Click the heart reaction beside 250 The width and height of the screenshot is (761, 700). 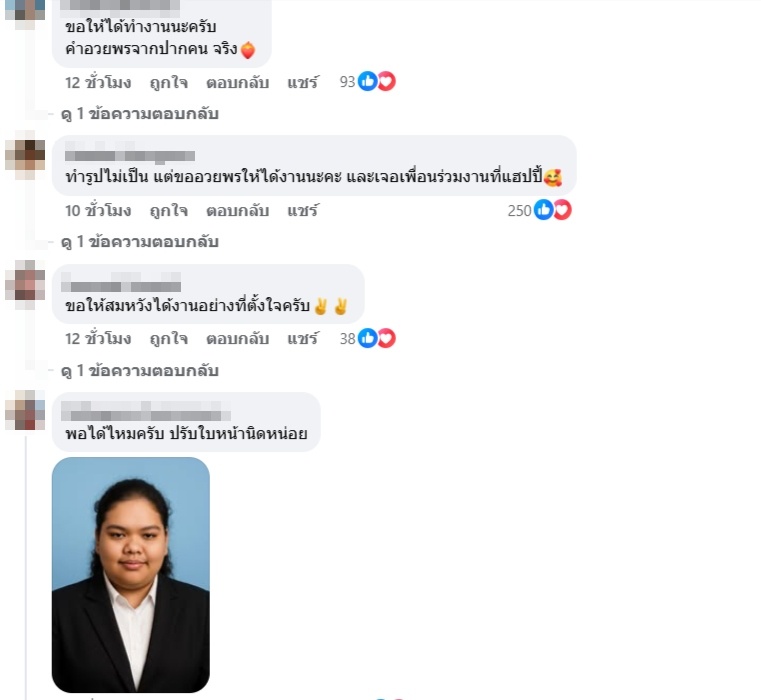click(562, 210)
